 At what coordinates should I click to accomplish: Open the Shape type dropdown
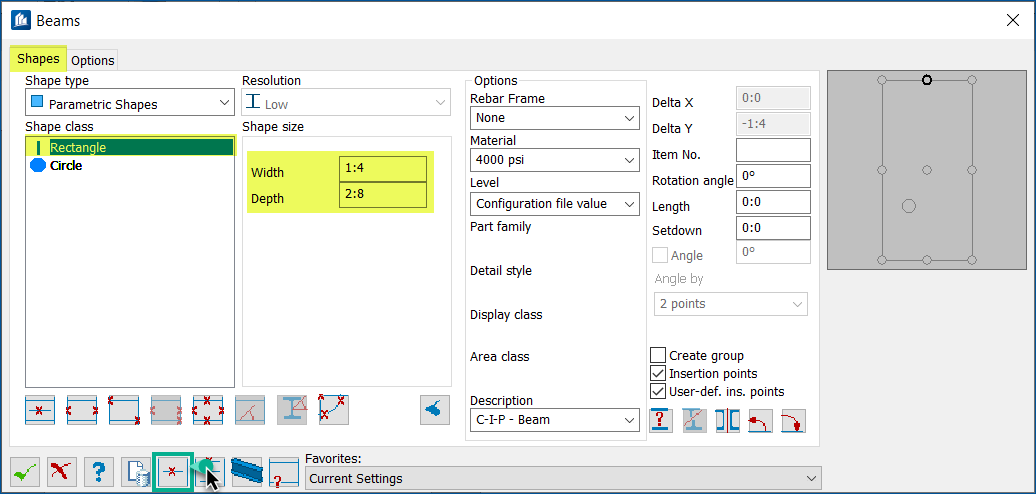(130, 103)
